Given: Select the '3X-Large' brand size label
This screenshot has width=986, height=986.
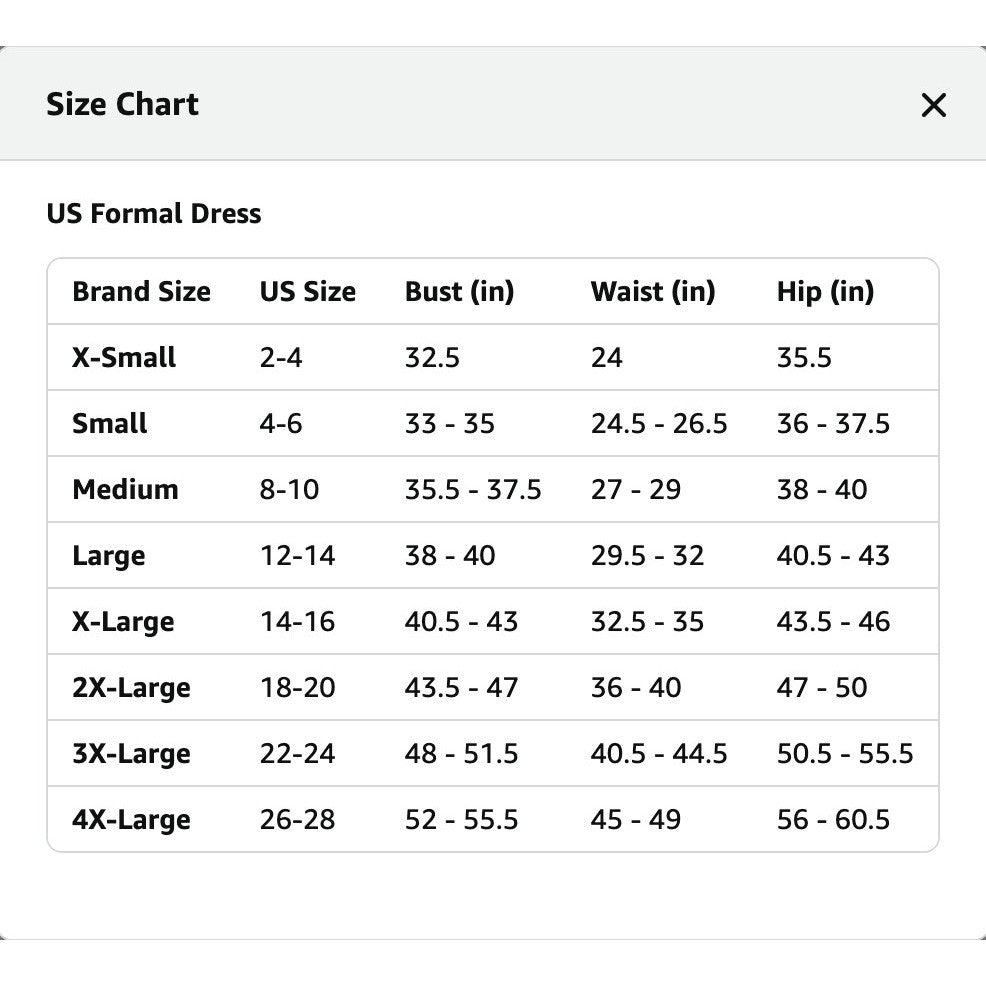Looking at the screenshot, I should [131, 754].
